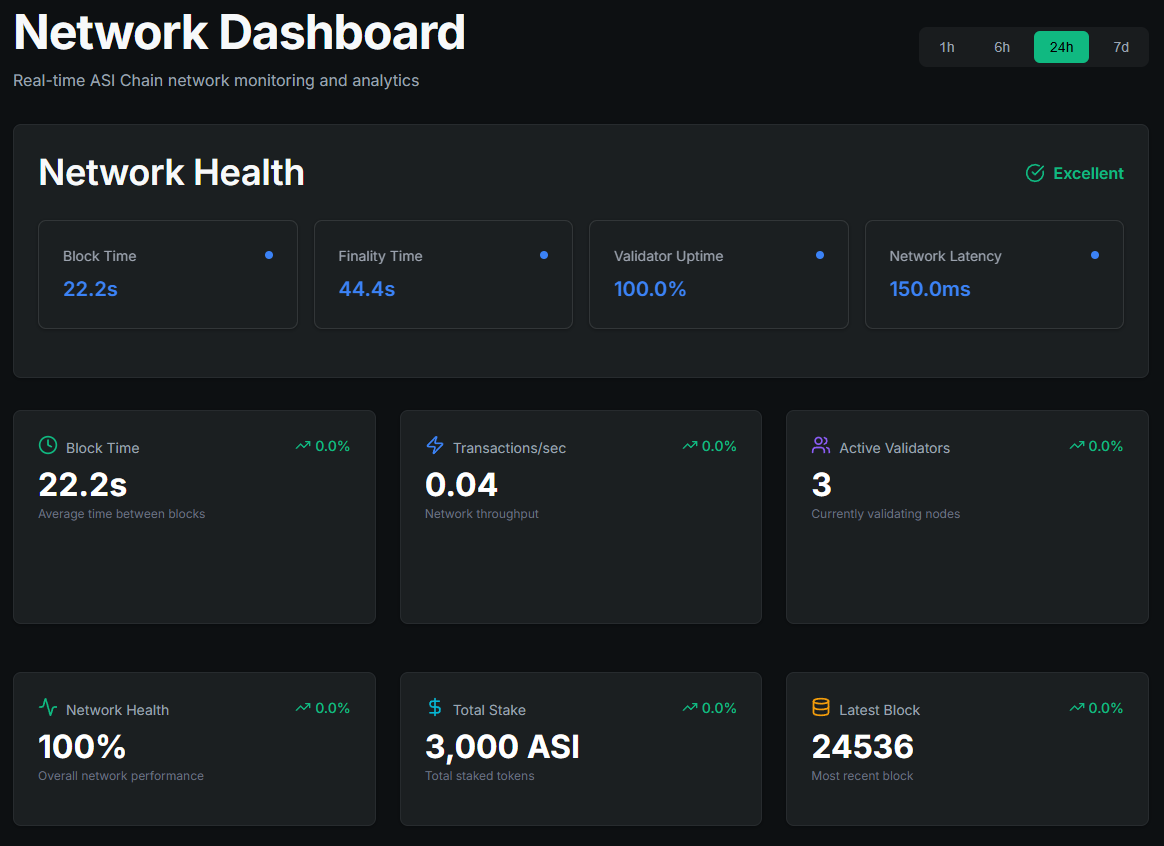Expand the 7d time range view
This screenshot has height=846, width=1164.
click(x=1121, y=46)
